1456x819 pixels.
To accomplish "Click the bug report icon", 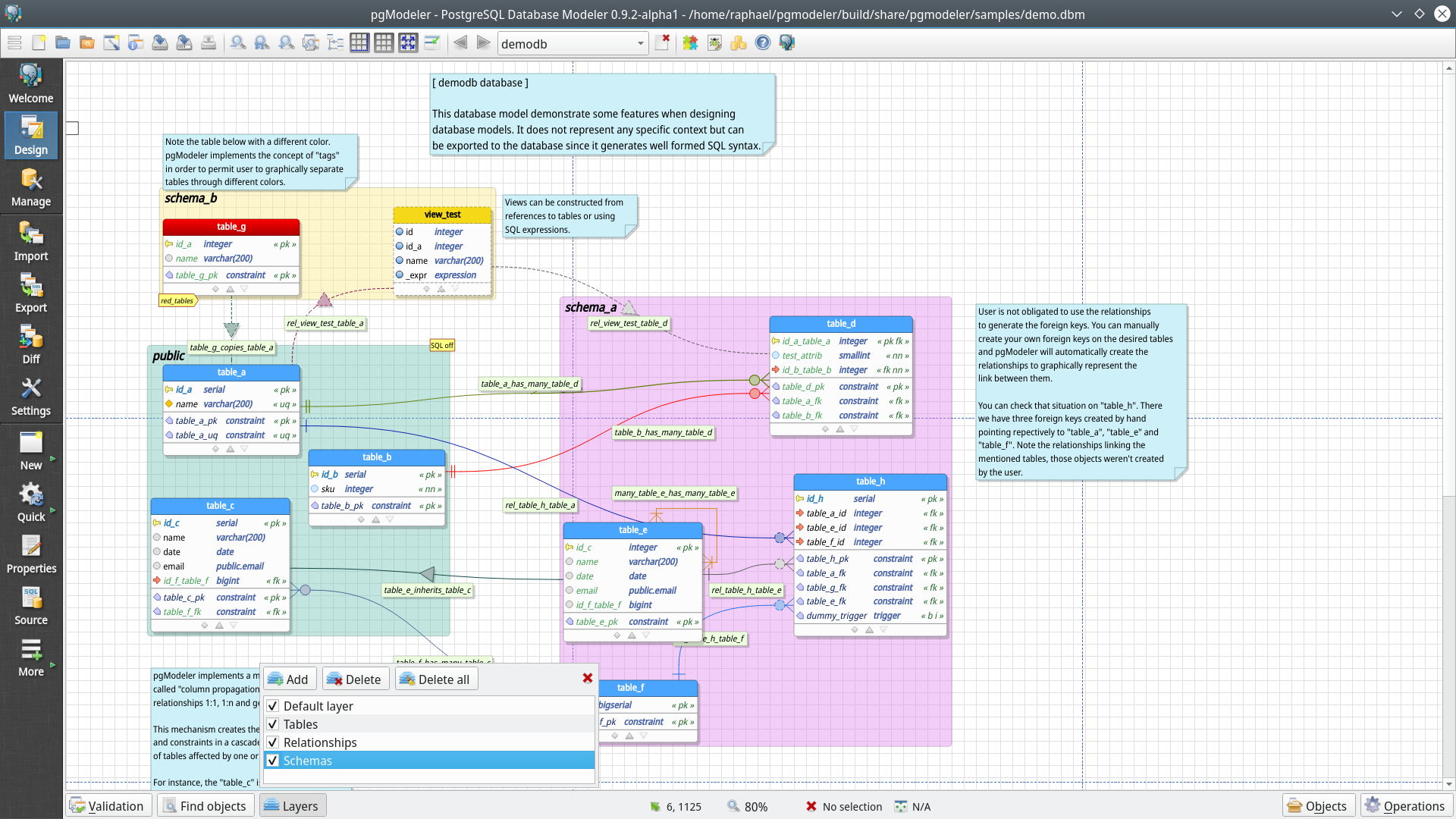I will coord(714,43).
